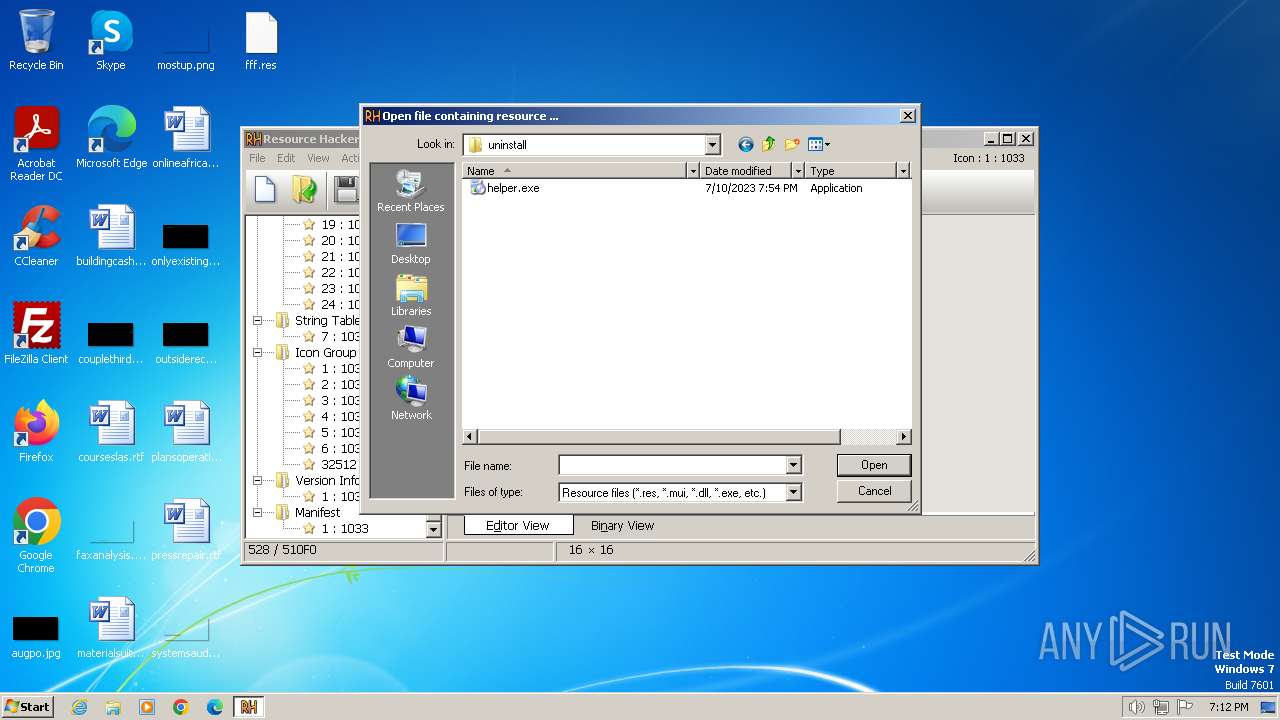Collapse the Version Info tree node

click(x=257, y=481)
